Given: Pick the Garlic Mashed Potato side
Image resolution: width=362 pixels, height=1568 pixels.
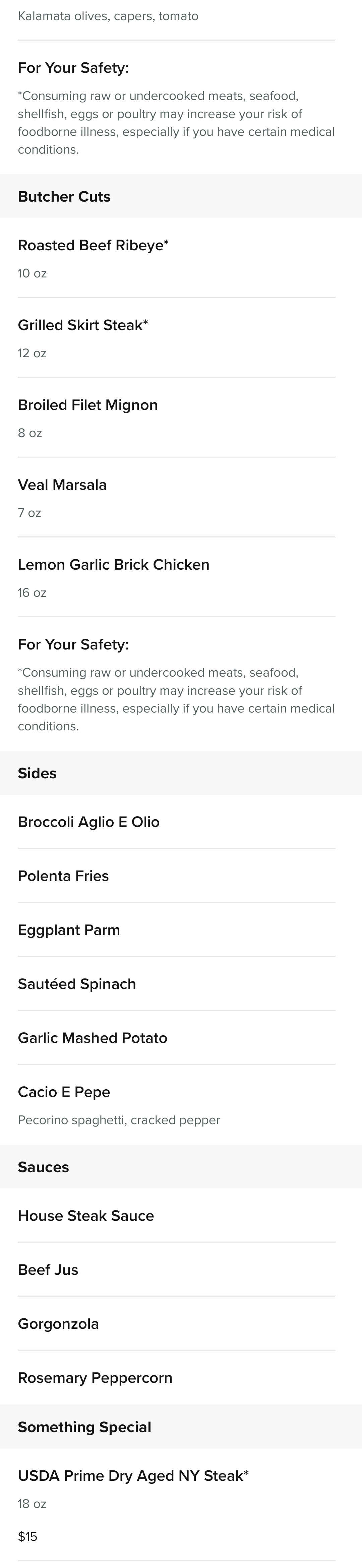Looking at the screenshot, I should click(x=176, y=1038).
